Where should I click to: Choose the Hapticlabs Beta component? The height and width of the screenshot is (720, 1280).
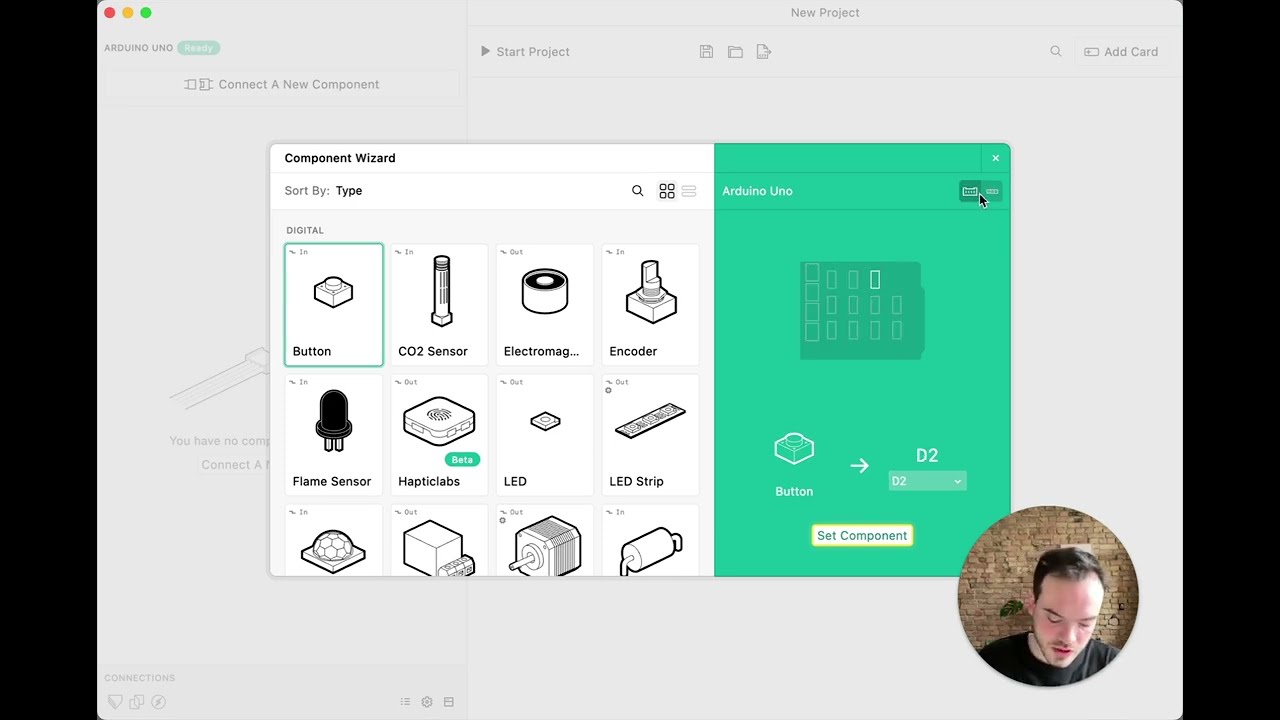coord(439,435)
